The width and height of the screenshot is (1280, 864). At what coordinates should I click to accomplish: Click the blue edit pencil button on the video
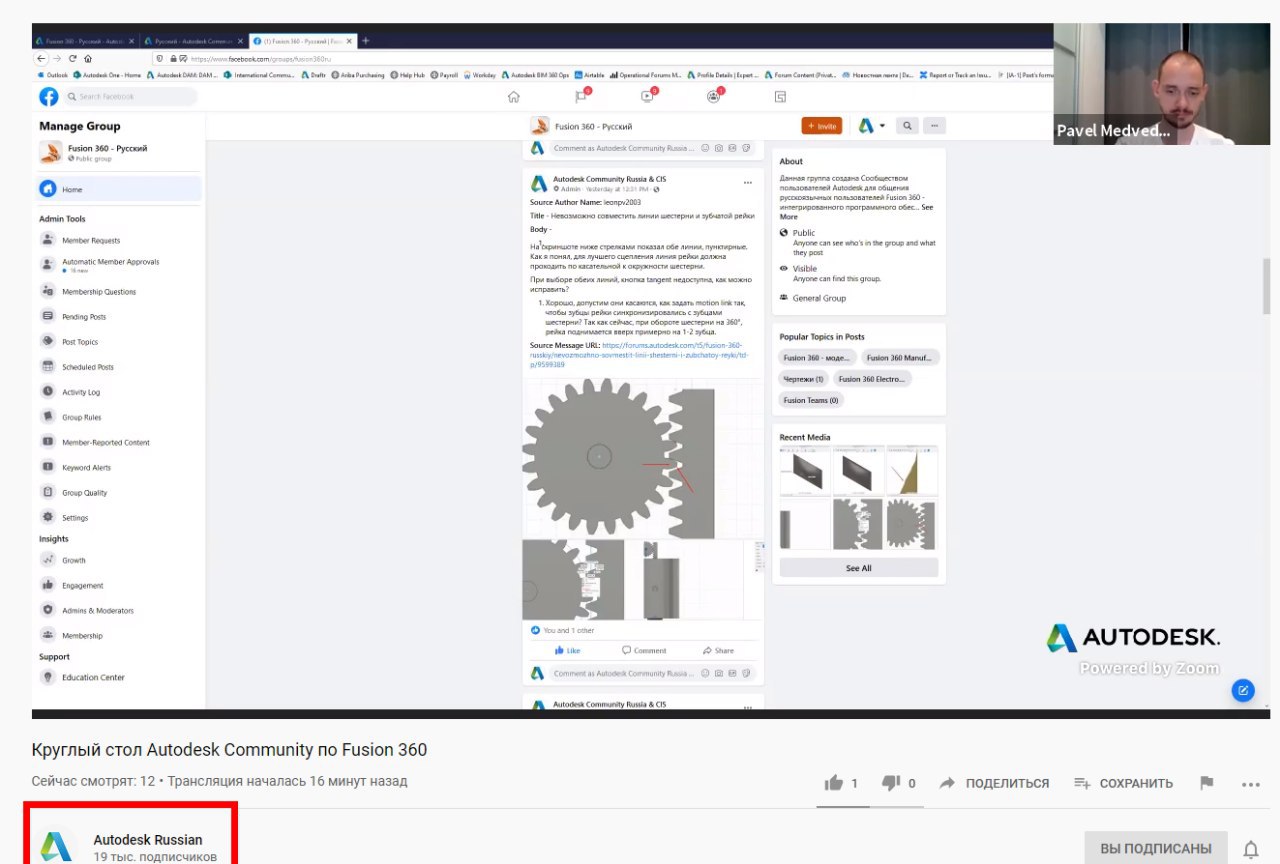[x=1242, y=690]
